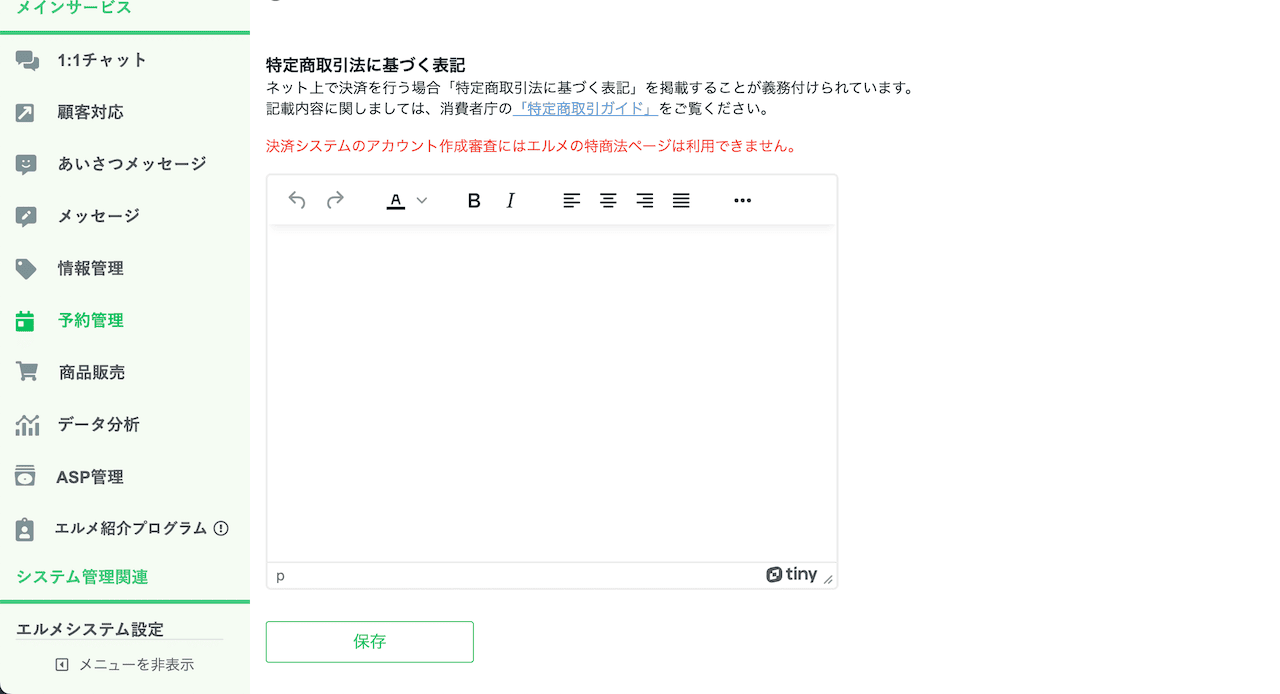
Task: Click the ASP管理 wallet icon
Action: (x=25, y=476)
